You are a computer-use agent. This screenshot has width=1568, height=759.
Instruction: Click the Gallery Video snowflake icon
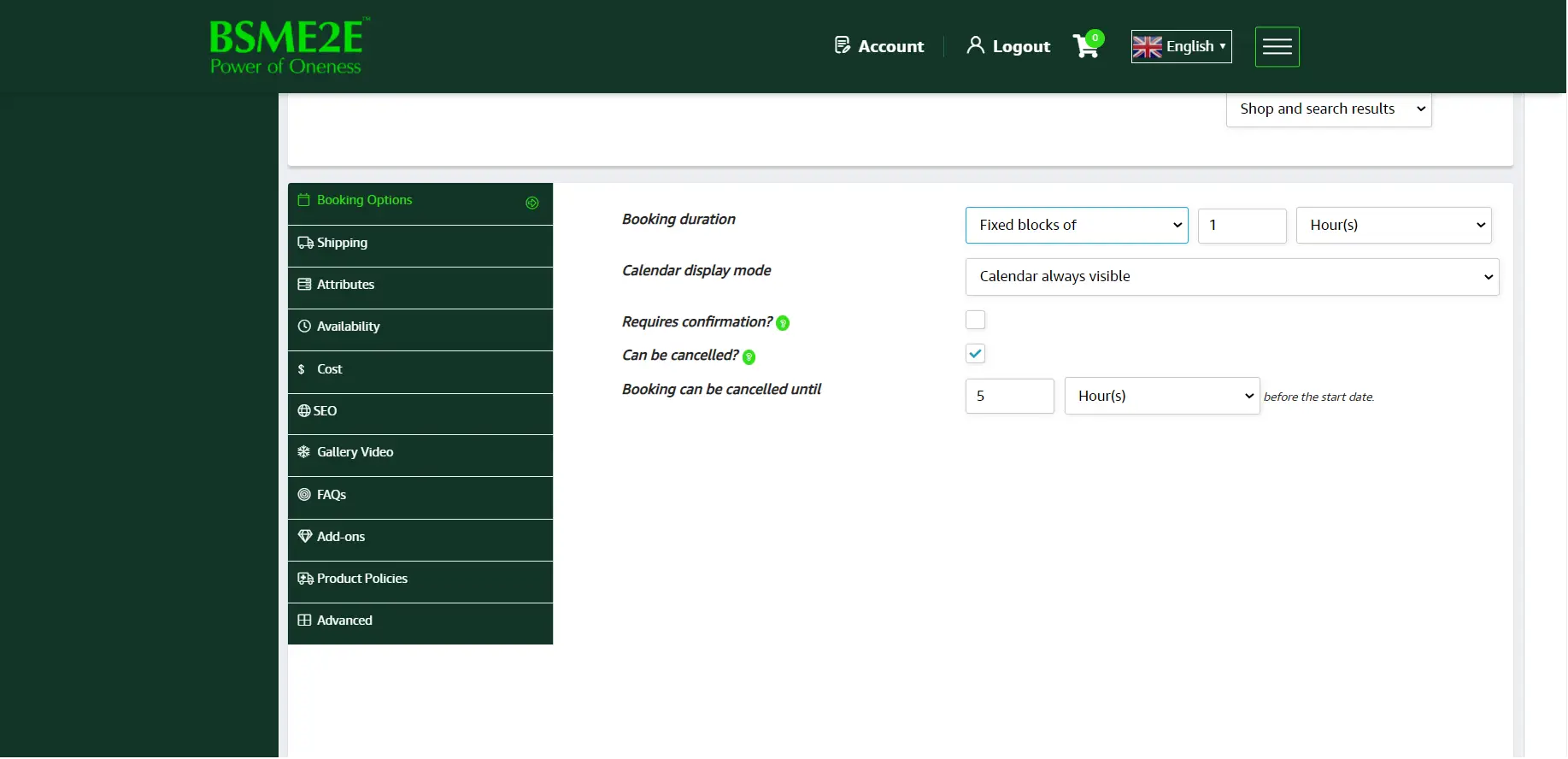tap(304, 452)
